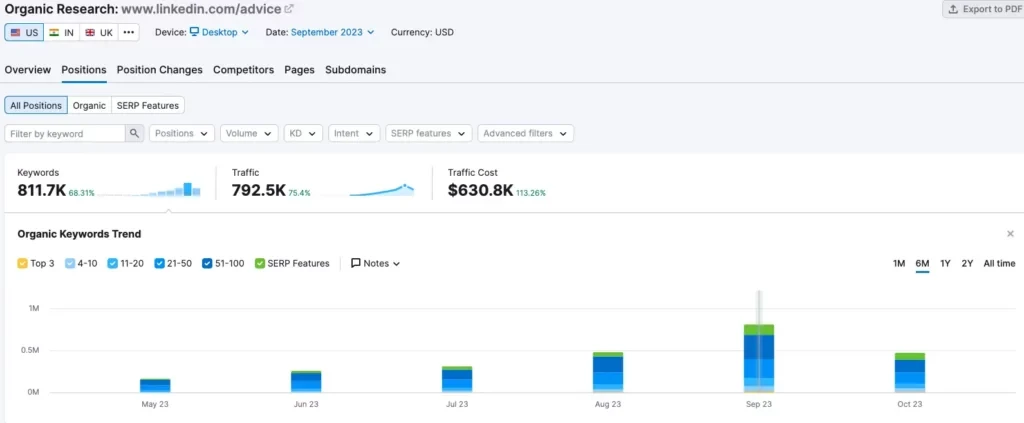Screen dimensions: 1024x423
Task: Select the SERP Features positions filter
Action: point(148,105)
